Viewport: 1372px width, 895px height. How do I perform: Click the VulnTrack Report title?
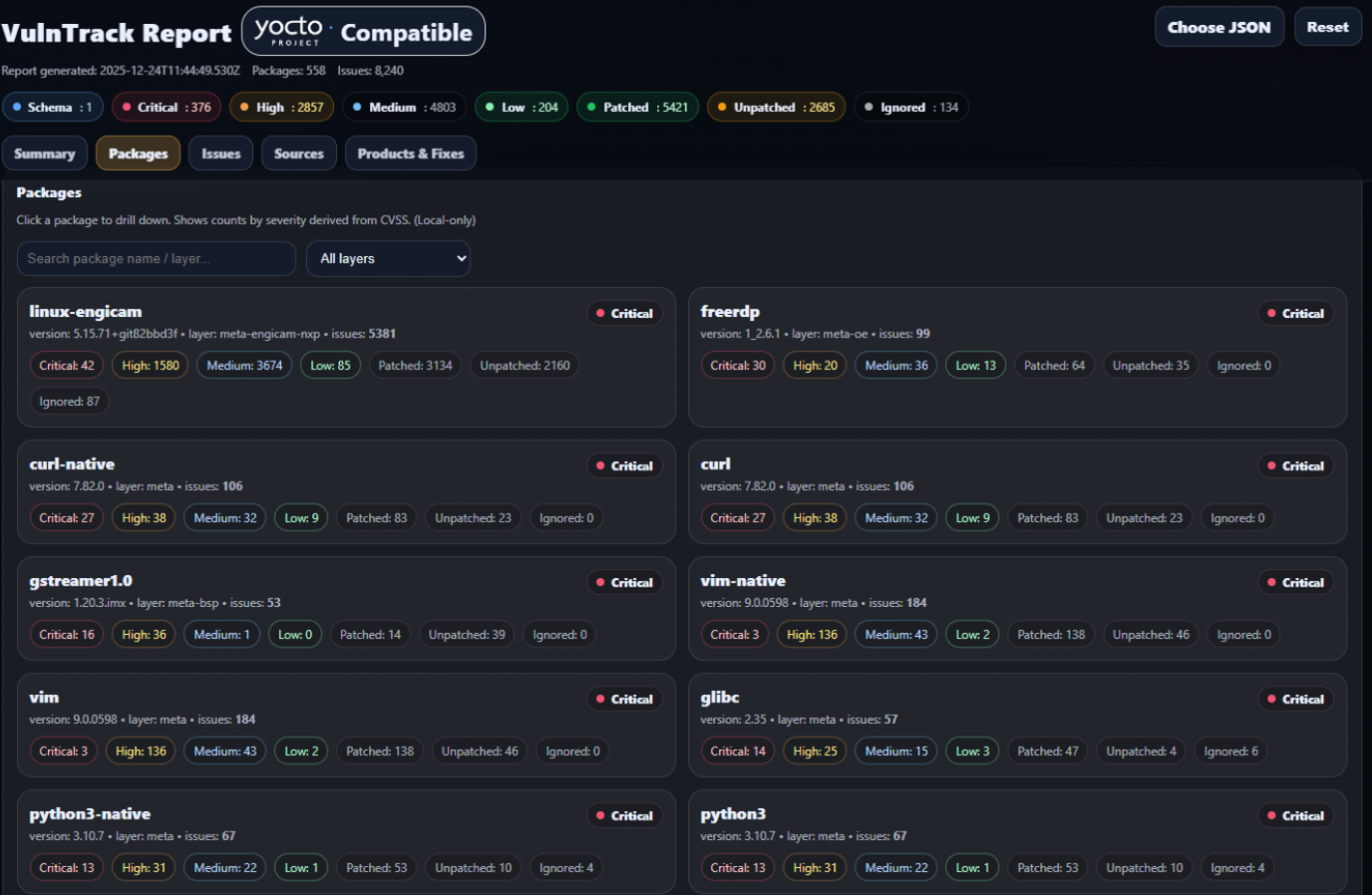[117, 33]
